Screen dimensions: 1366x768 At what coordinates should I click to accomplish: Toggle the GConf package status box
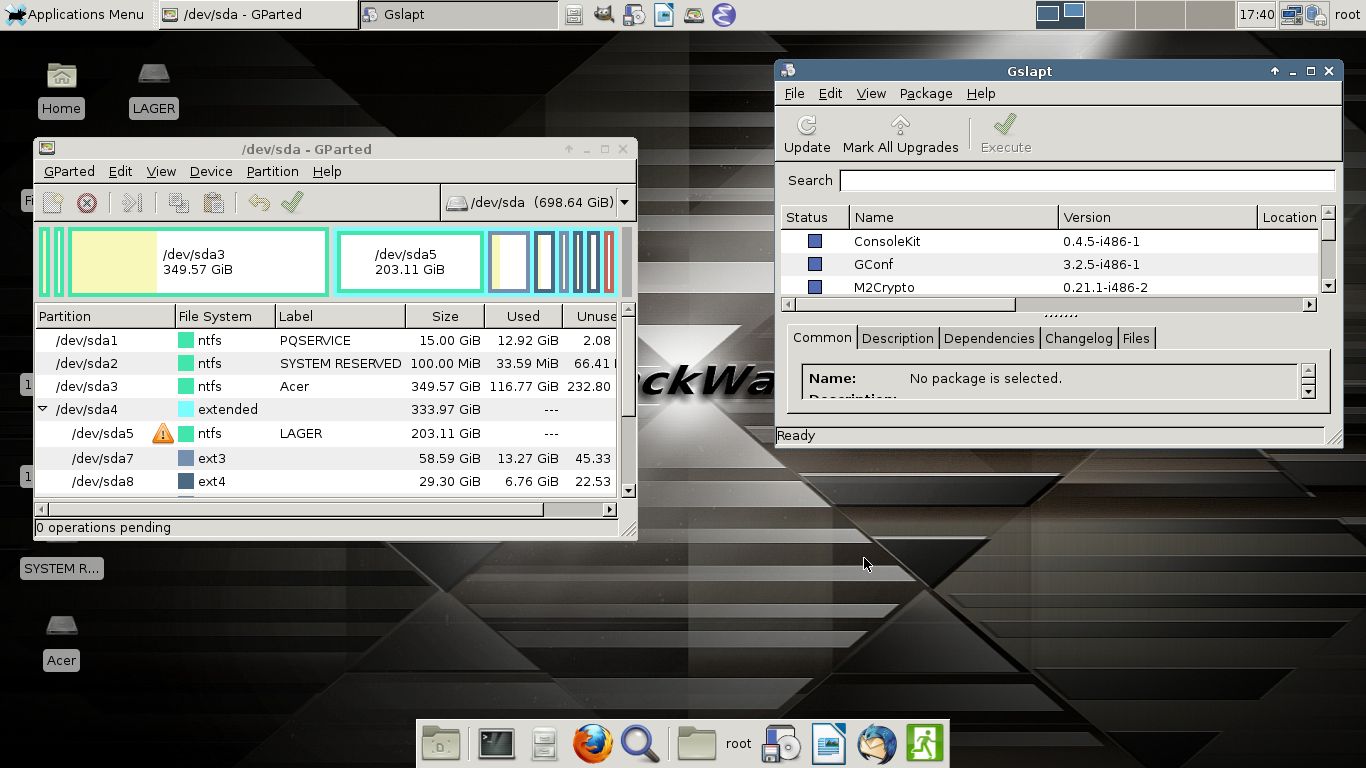coord(815,264)
